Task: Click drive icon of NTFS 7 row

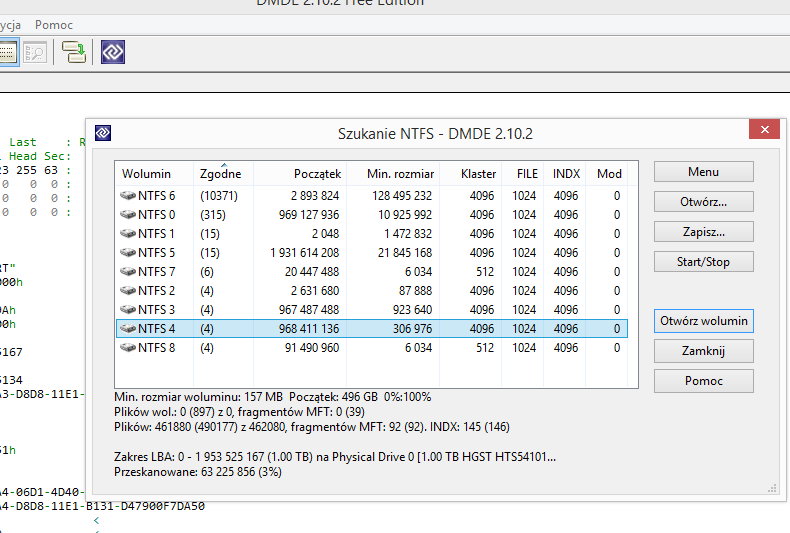Action: [128, 271]
